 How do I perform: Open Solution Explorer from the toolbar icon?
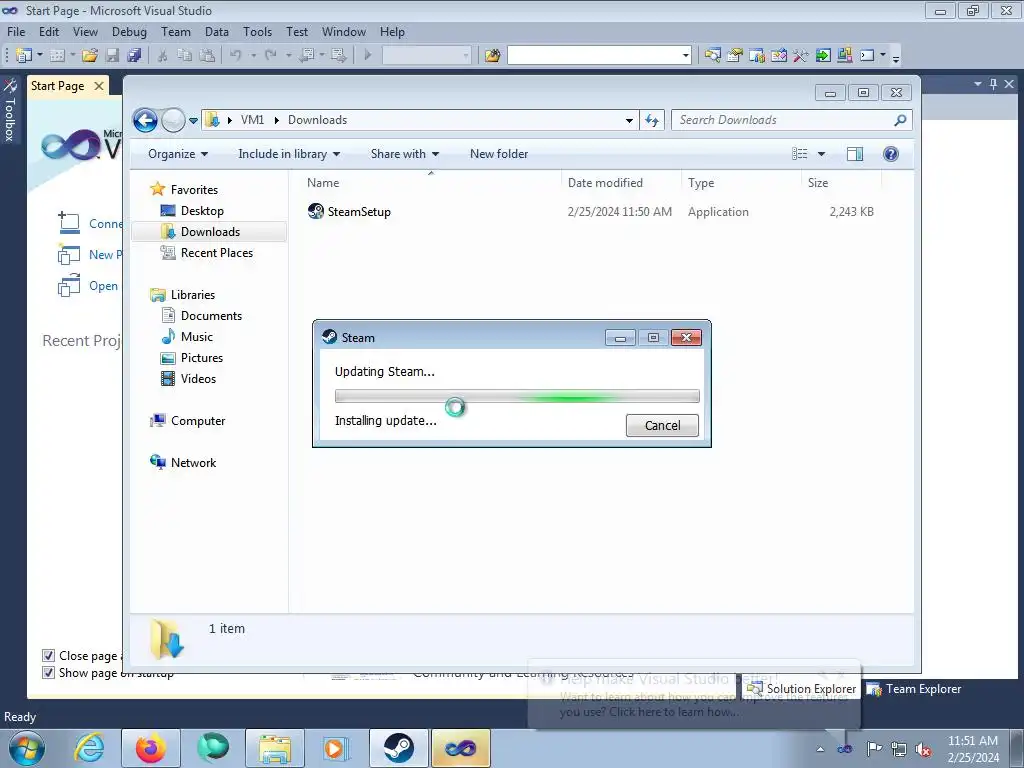pos(712,56)
